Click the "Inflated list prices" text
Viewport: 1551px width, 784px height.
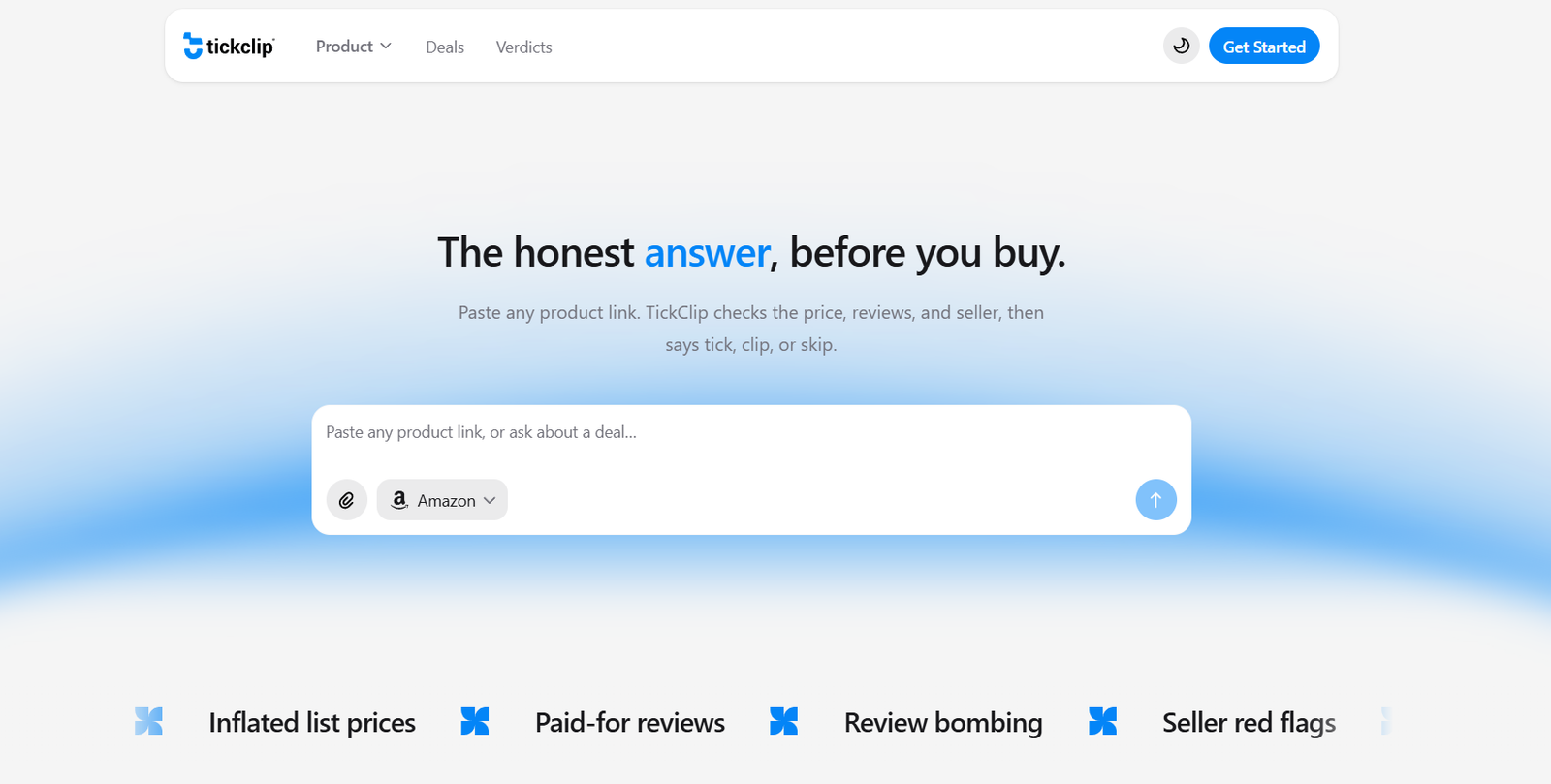[312, 723]
